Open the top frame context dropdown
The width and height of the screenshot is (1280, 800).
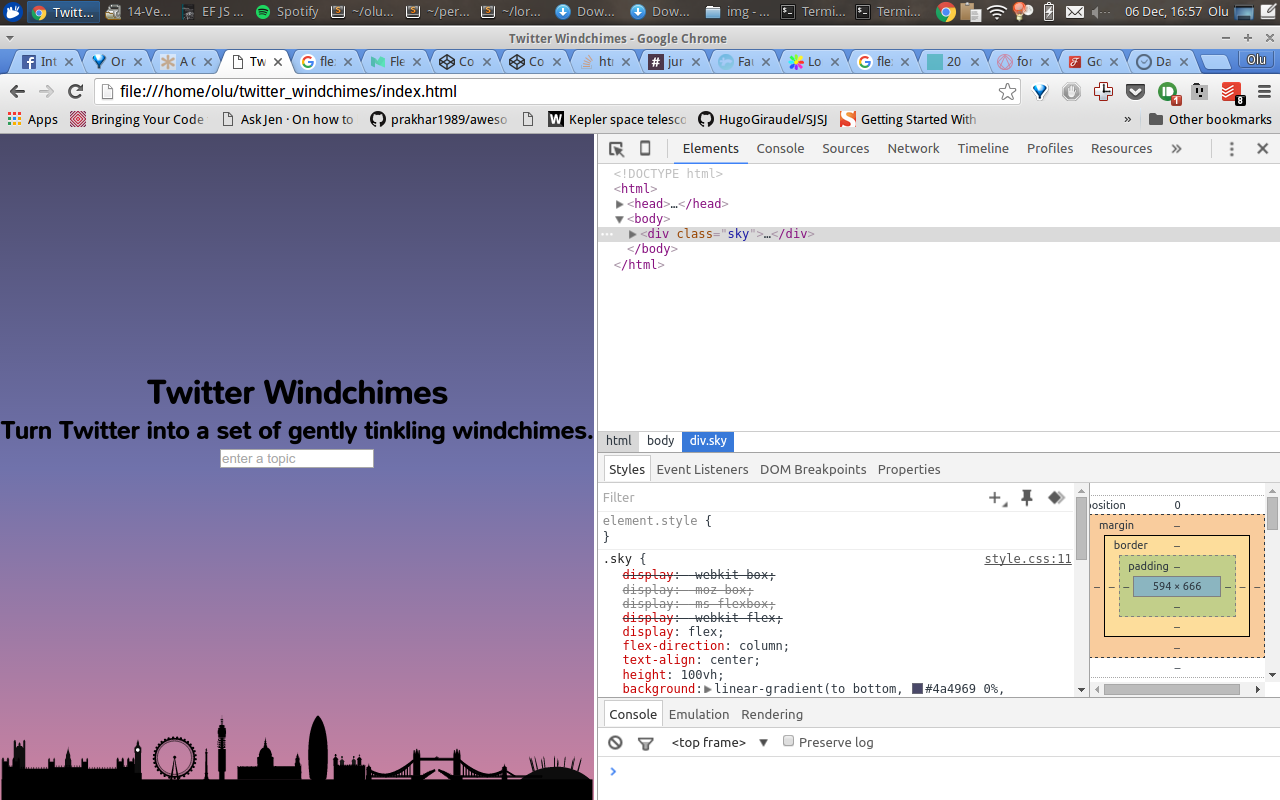click(720, 743)
